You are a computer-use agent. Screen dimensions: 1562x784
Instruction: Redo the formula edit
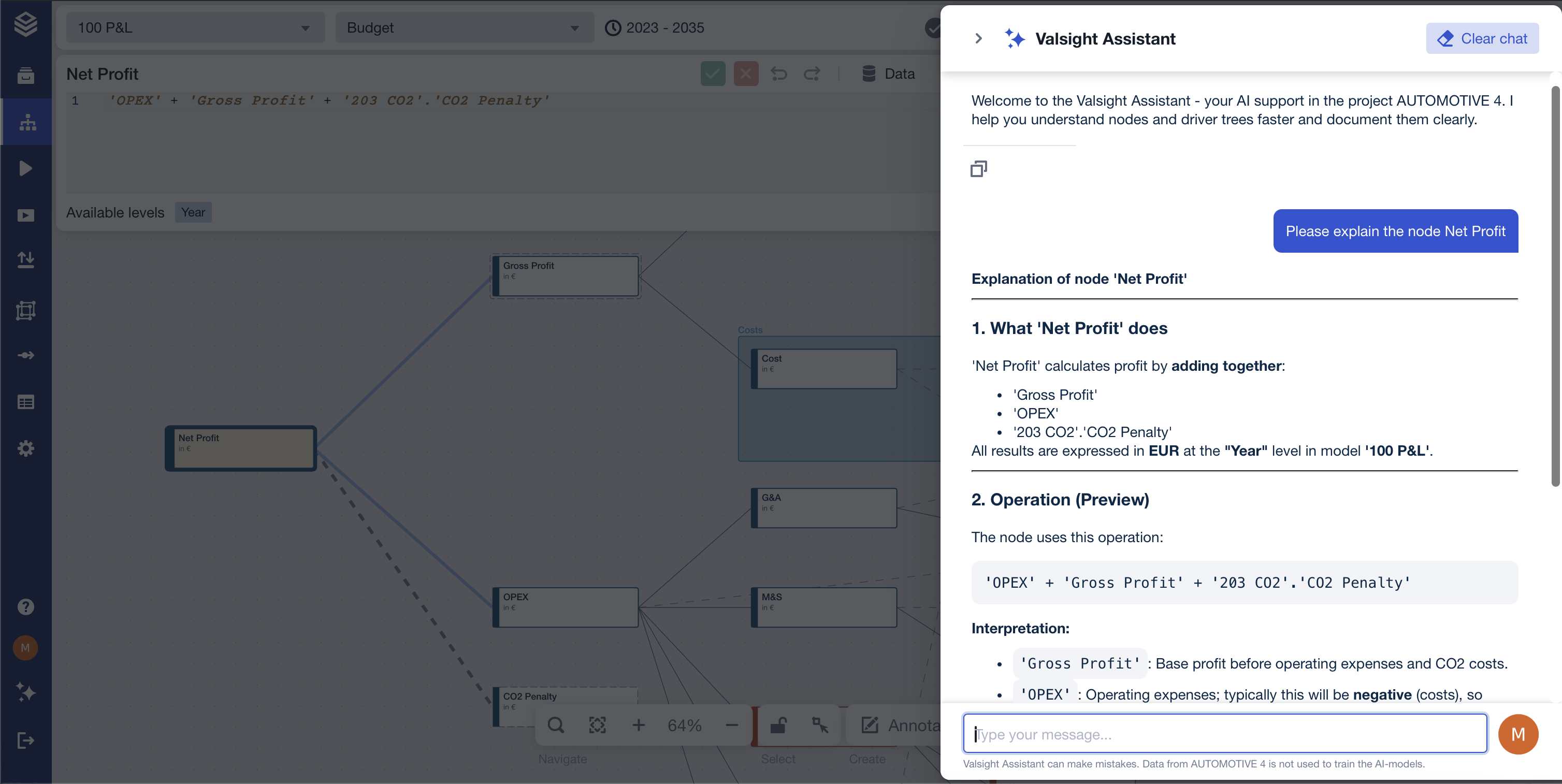(x=812, y=74)
